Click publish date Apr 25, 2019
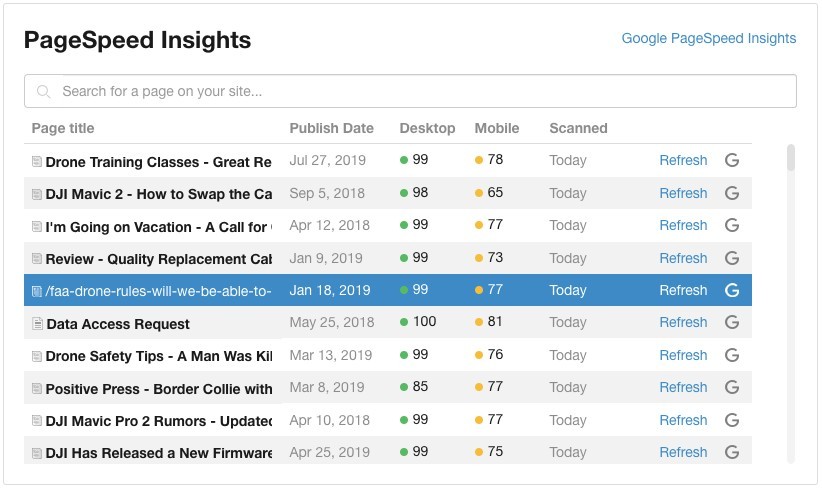 330,452
